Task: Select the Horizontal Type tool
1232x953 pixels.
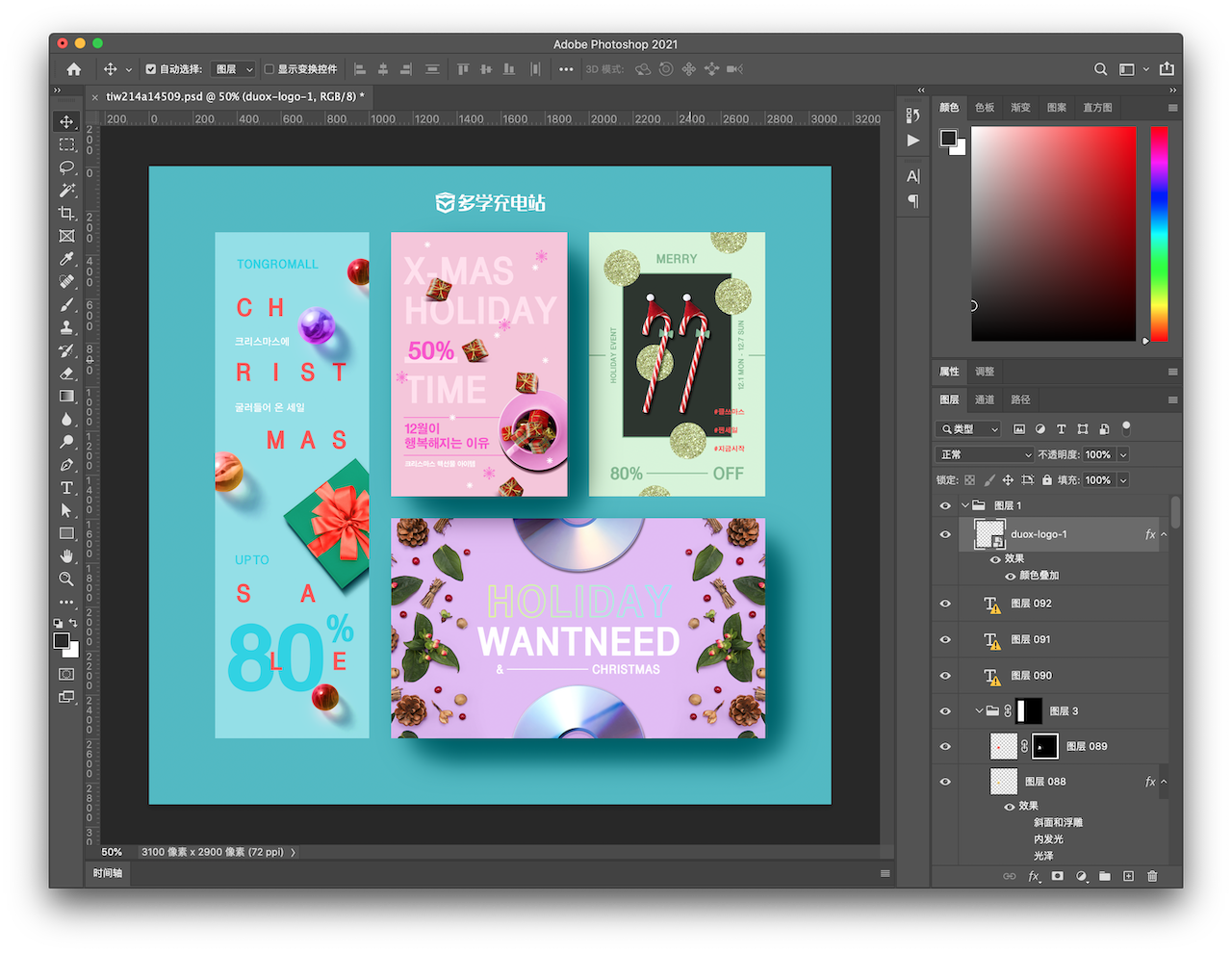Action: point(66,488)
